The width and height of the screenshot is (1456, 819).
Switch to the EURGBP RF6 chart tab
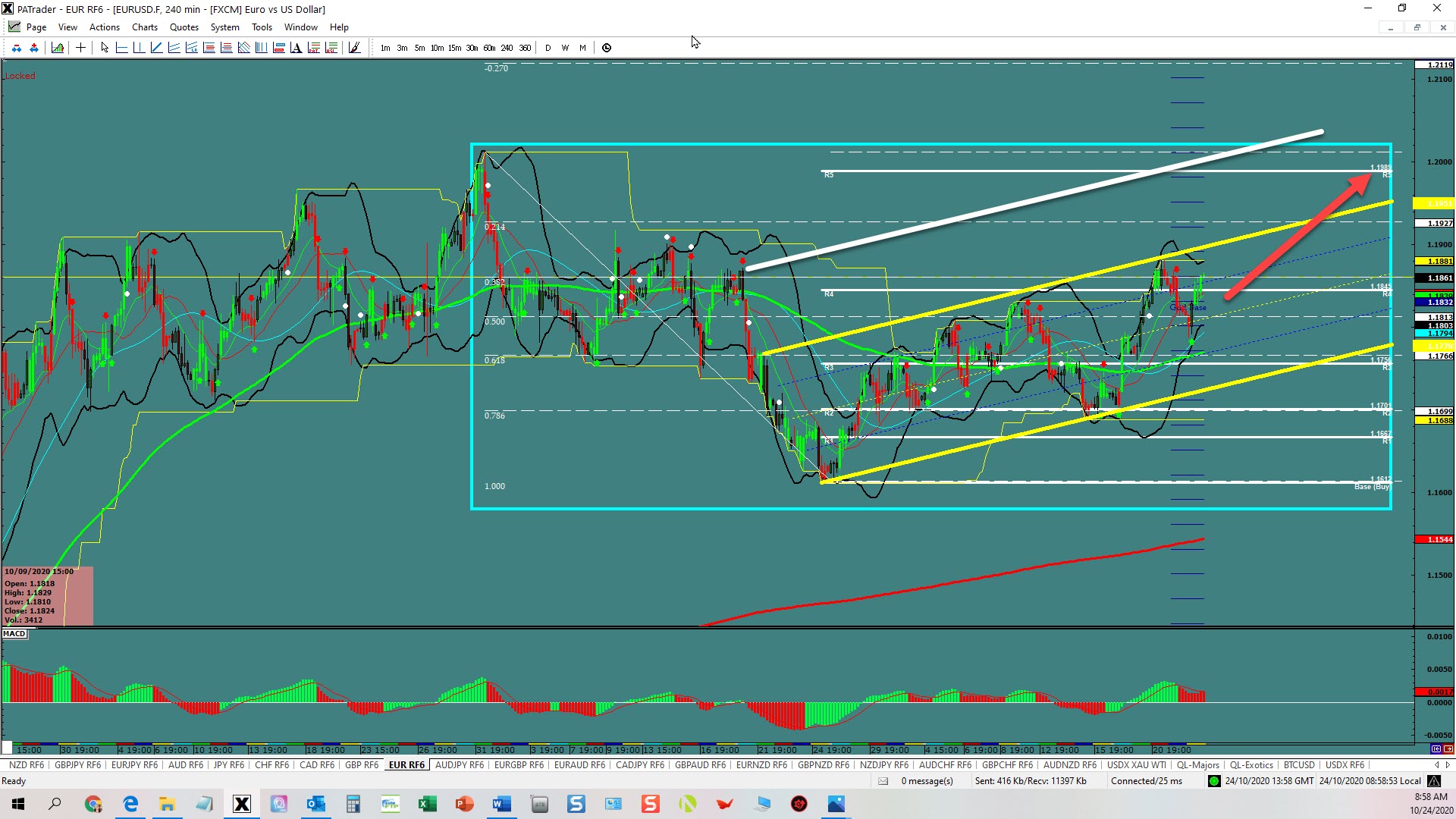point(519,765)
